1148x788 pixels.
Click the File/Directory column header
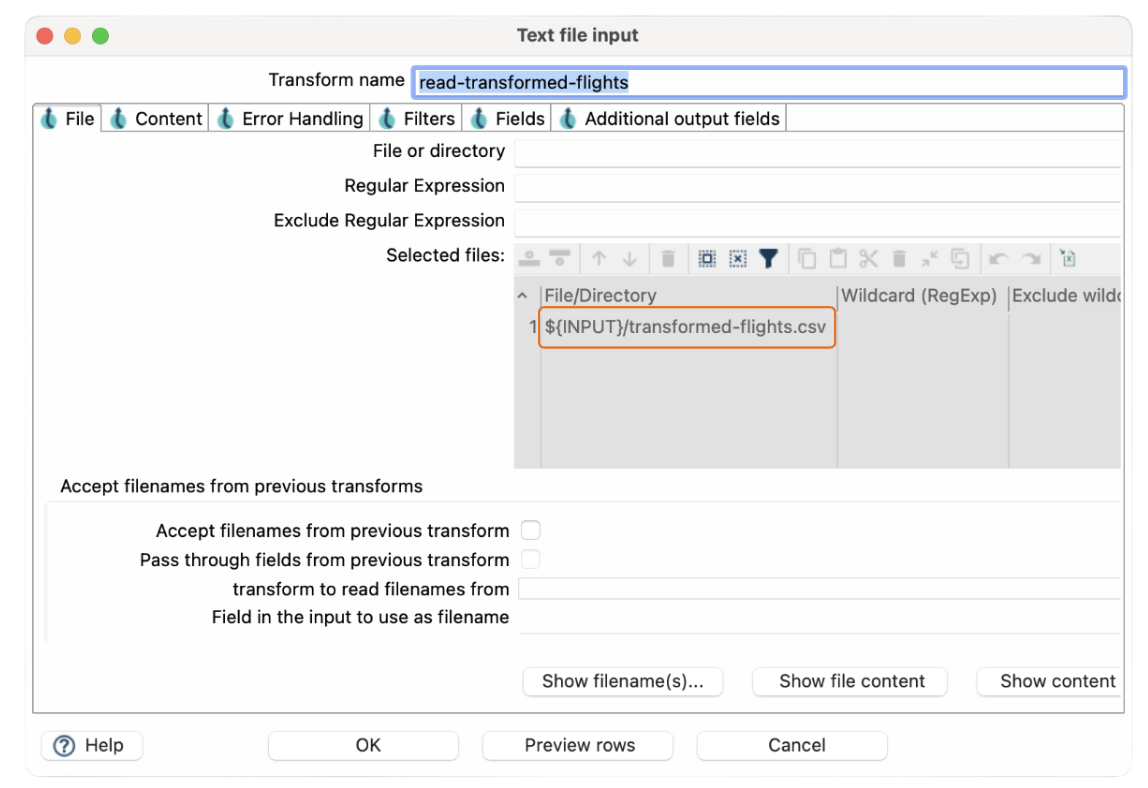[x=688, y=296]
